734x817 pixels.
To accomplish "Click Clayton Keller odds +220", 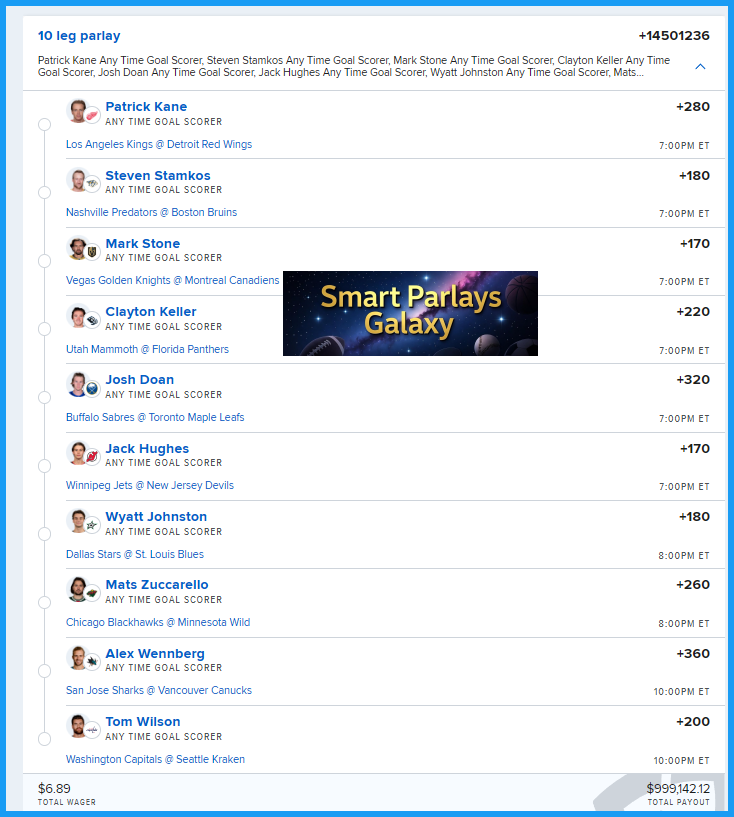I will (x=693, y=312).
